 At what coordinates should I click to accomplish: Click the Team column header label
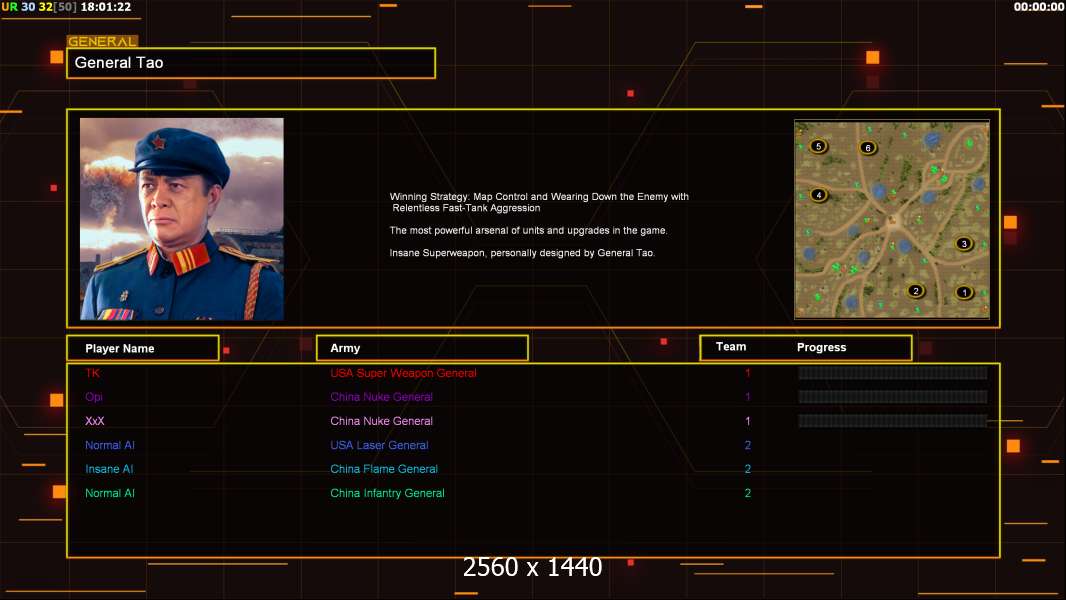[x=731, y=347]
